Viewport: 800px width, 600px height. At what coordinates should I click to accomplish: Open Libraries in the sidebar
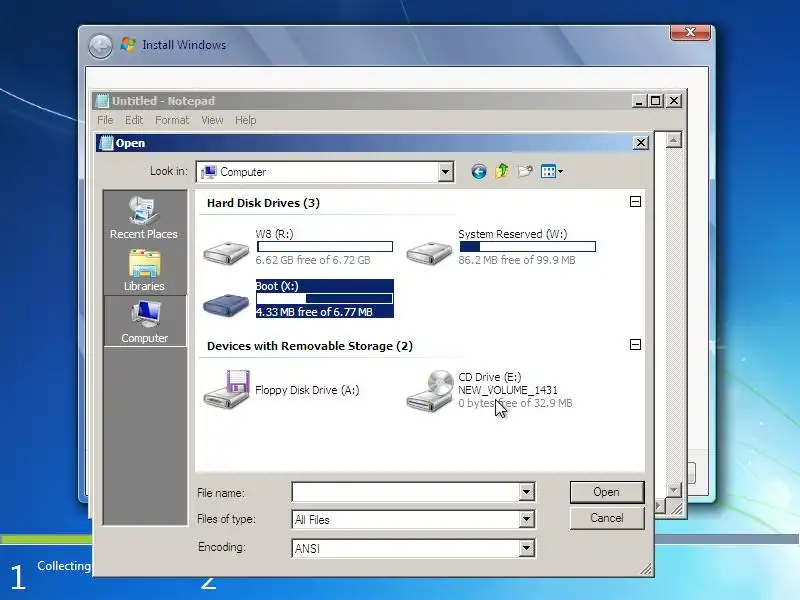(x=144, y=270)
